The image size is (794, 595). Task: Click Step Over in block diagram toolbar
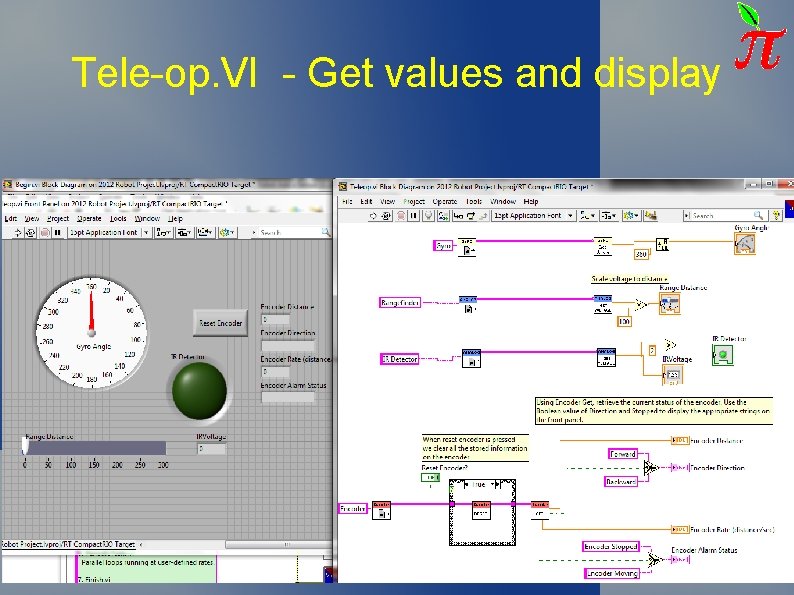(470, 216)
